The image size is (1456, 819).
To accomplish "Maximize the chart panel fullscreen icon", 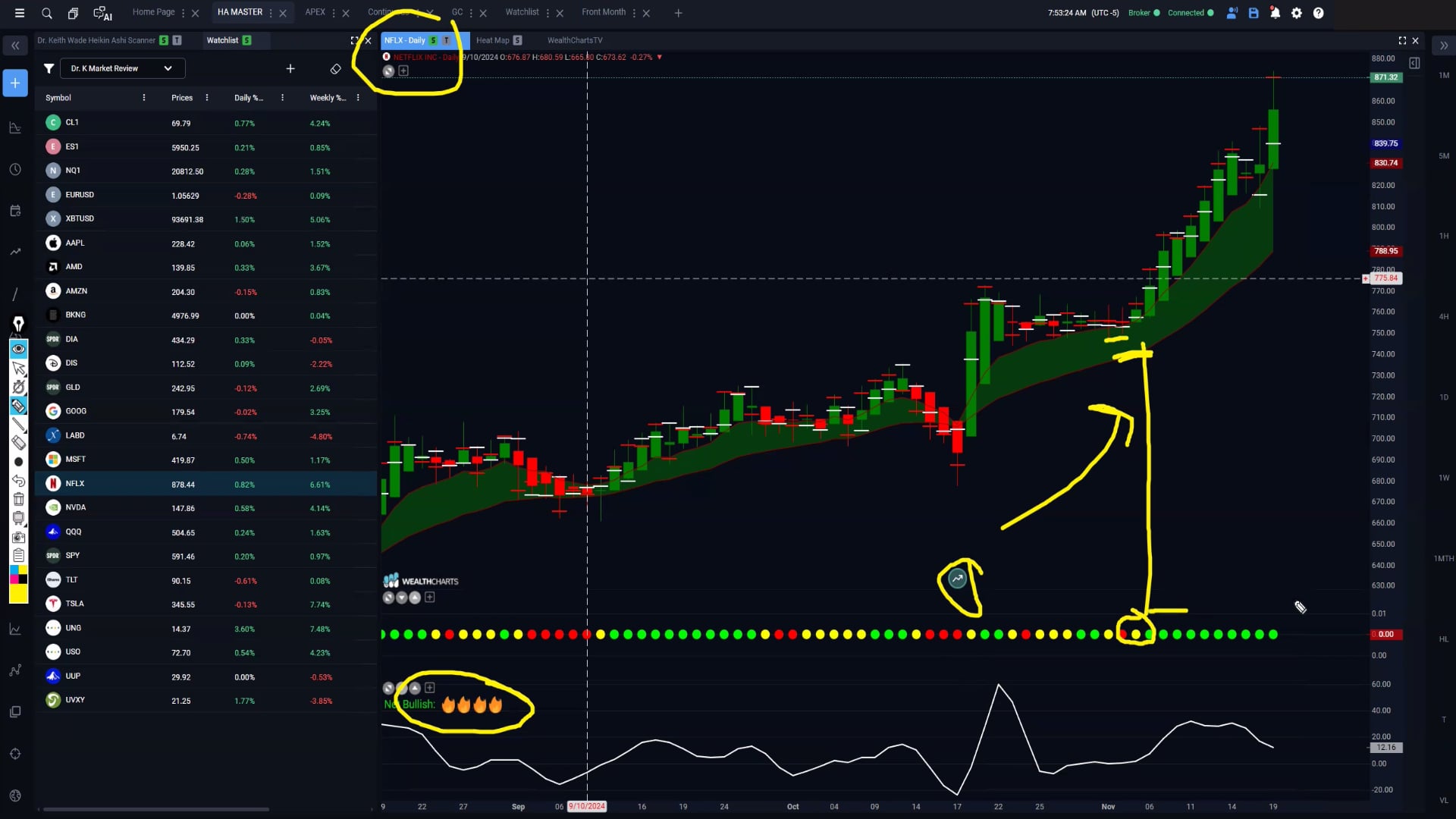I will click(1402, 40).
